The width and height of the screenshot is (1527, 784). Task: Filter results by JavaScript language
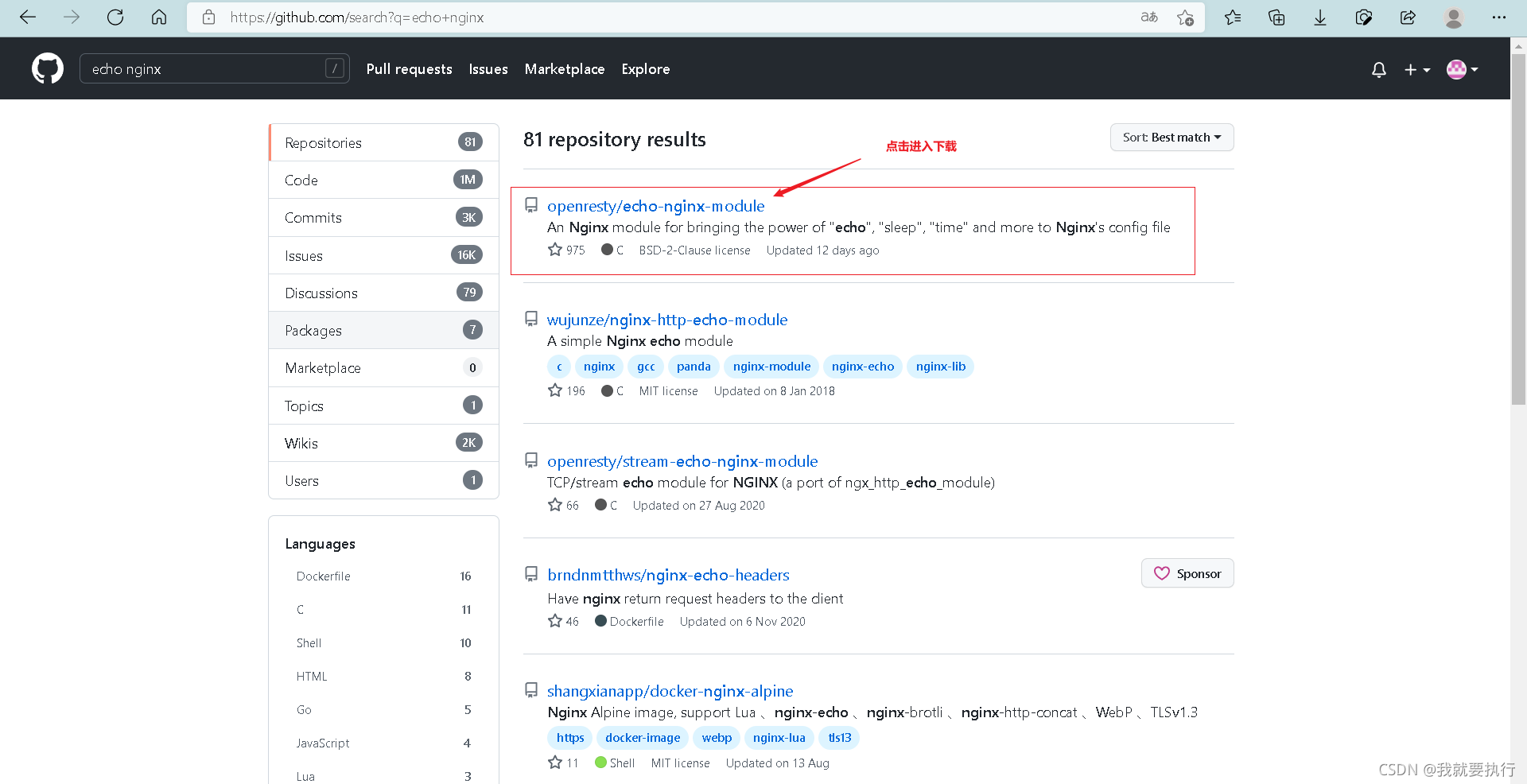[384, 743]
